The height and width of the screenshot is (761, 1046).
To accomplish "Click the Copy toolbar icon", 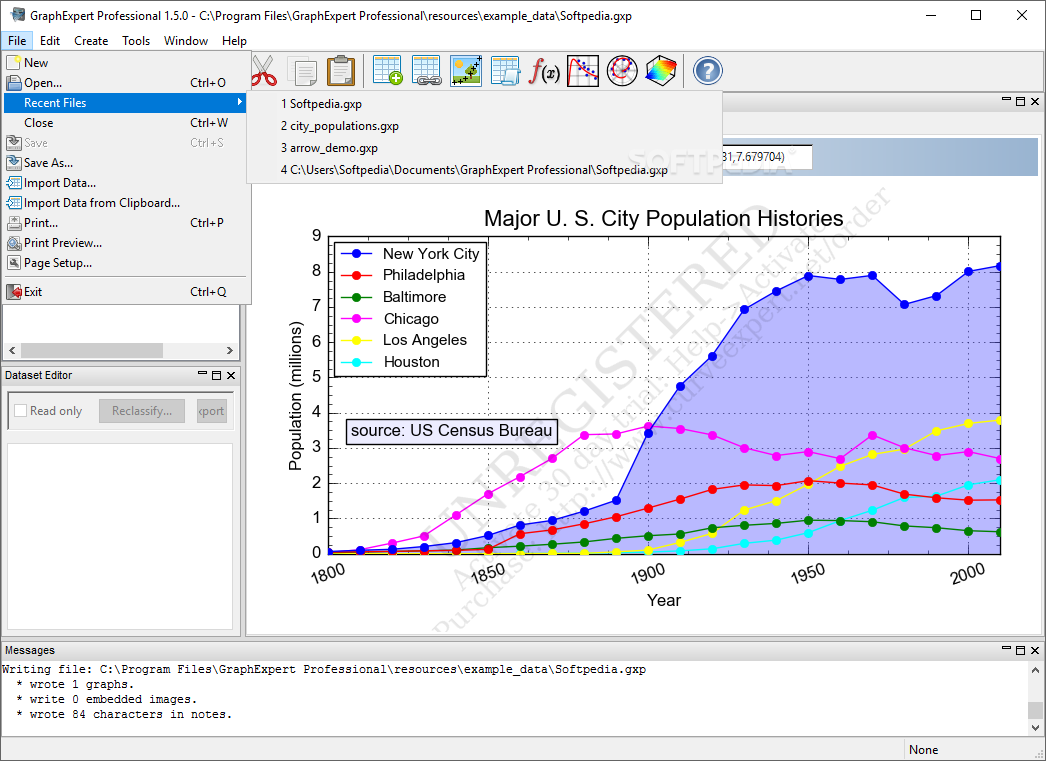I will [302, 71].
